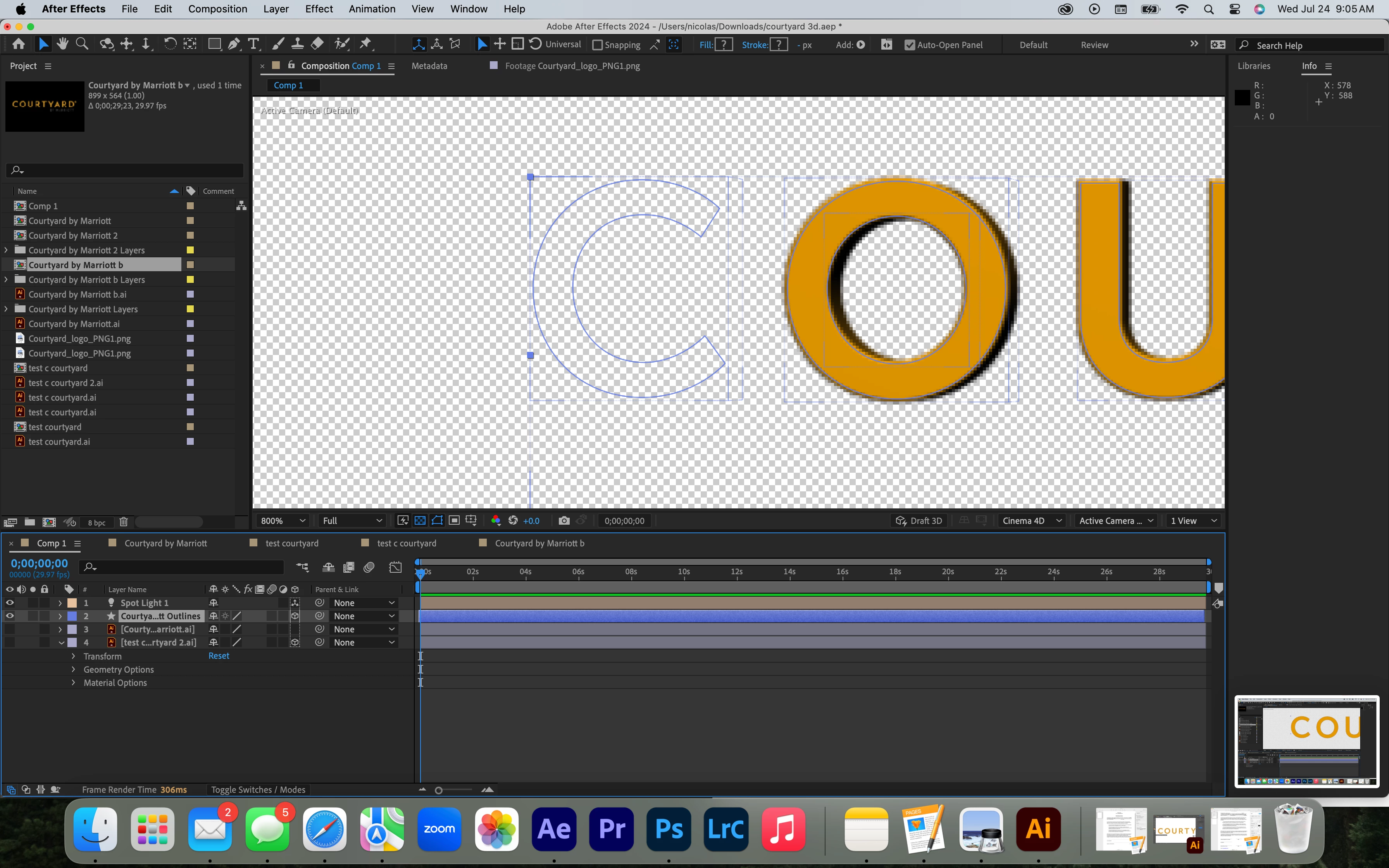Viewport: 1389px width, 868px height.
Task: Select the Pen tool
Action: click(x=234, y=44)
